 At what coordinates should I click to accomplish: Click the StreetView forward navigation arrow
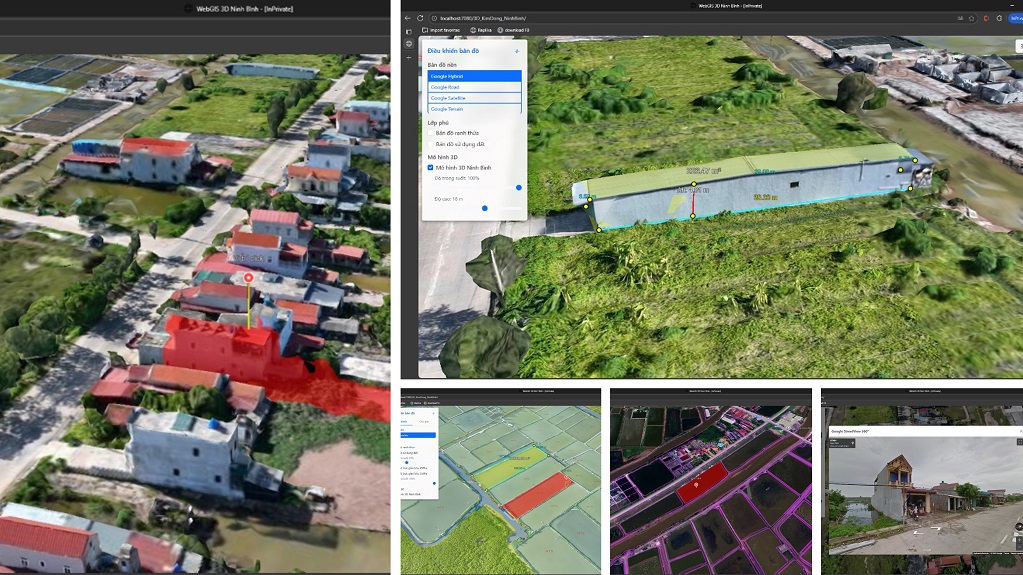[937, 529]
